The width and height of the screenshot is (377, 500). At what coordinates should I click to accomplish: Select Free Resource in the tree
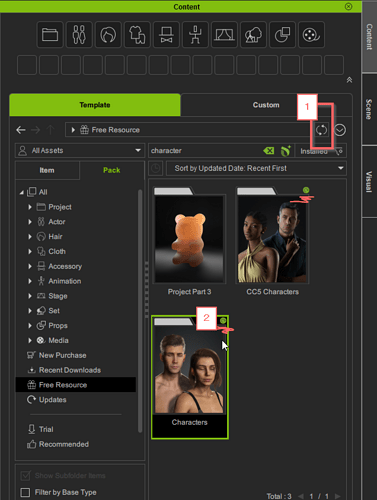coord(76,385)
